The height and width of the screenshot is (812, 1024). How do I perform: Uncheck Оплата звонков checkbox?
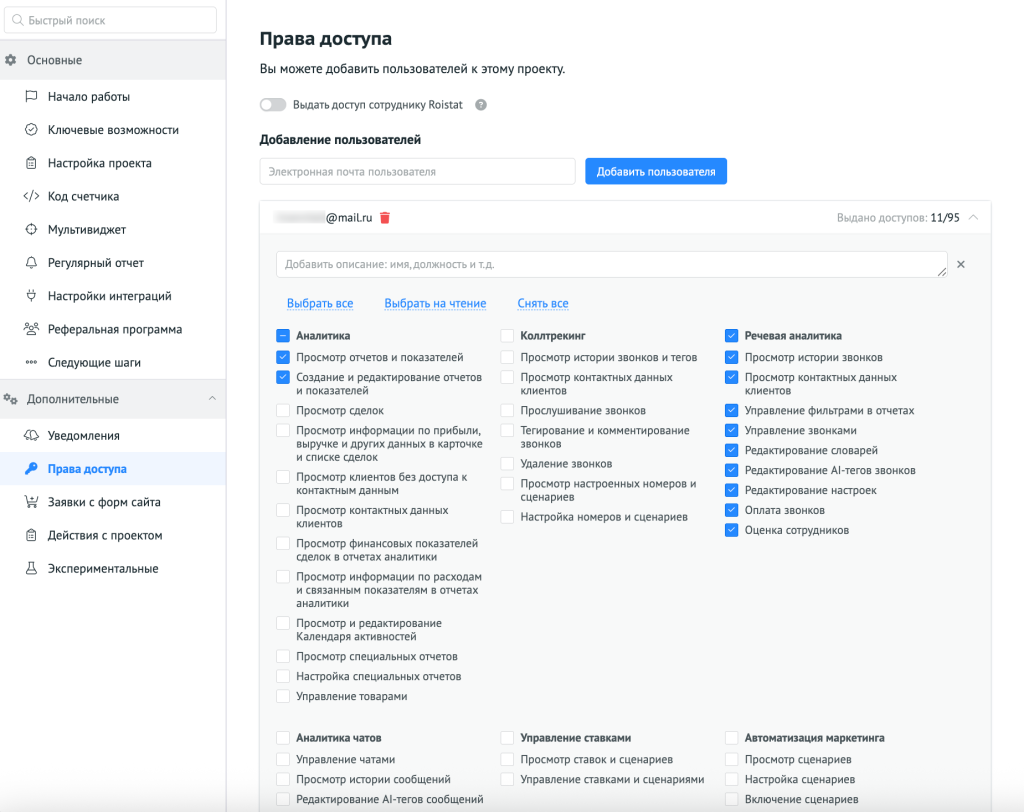731,510
